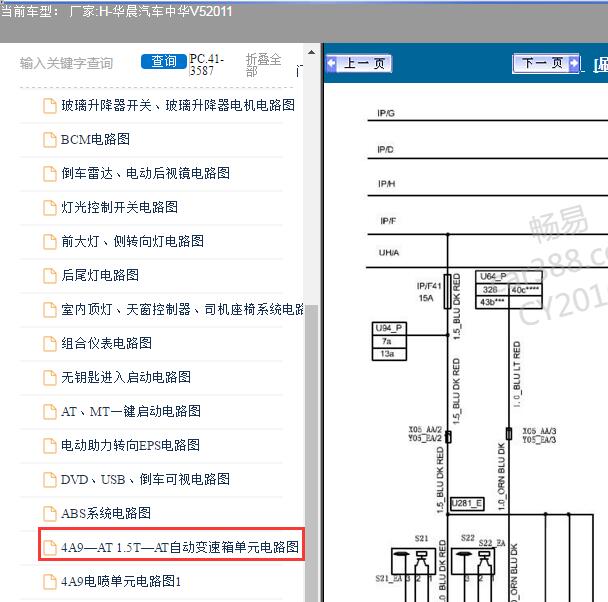Click IP/F41 15A fuse label
Image resolution: width=608 pixels, height=602 pixels.
coord(429,292)
